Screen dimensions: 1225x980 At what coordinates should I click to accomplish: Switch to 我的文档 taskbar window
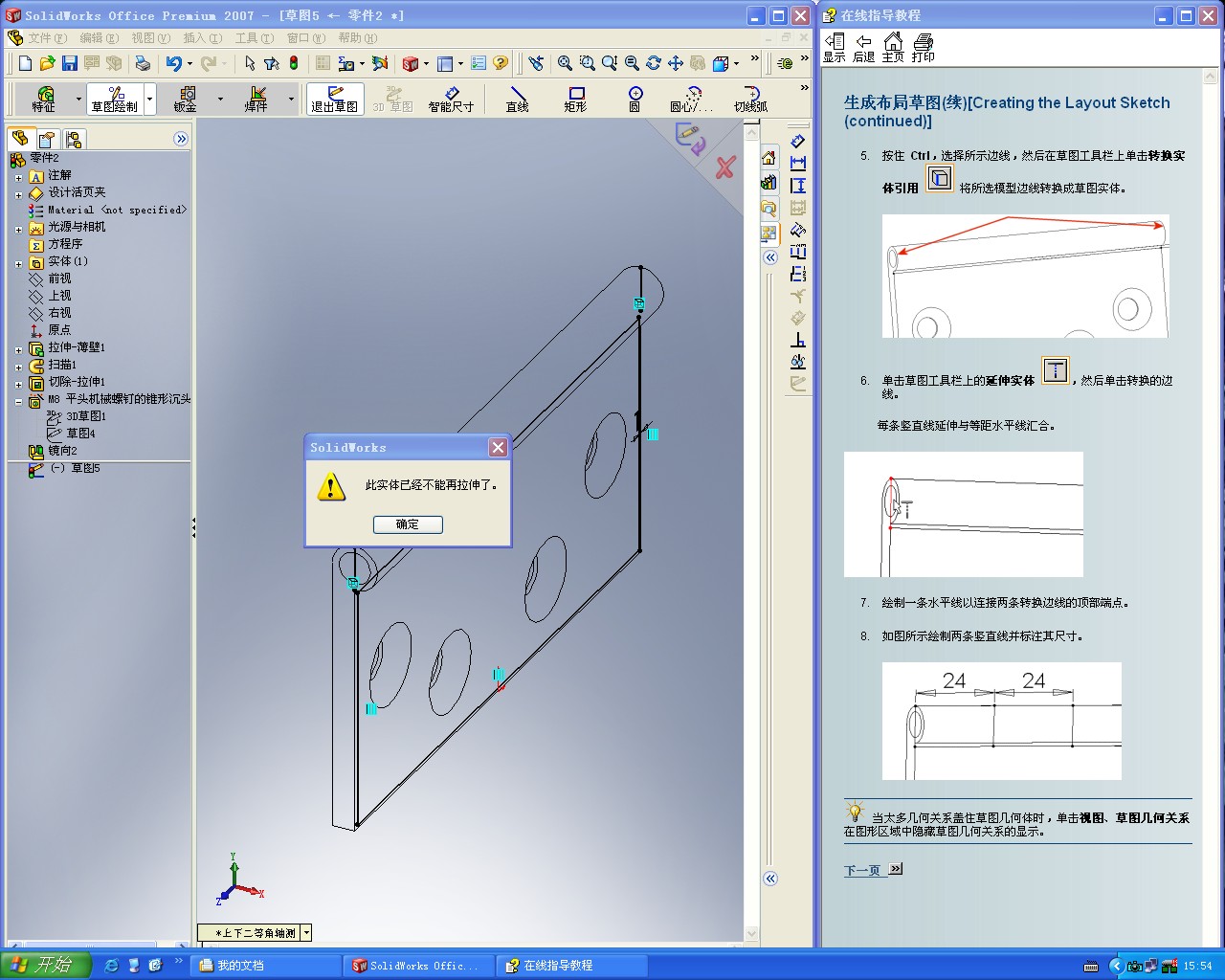[x=266, y=966]
